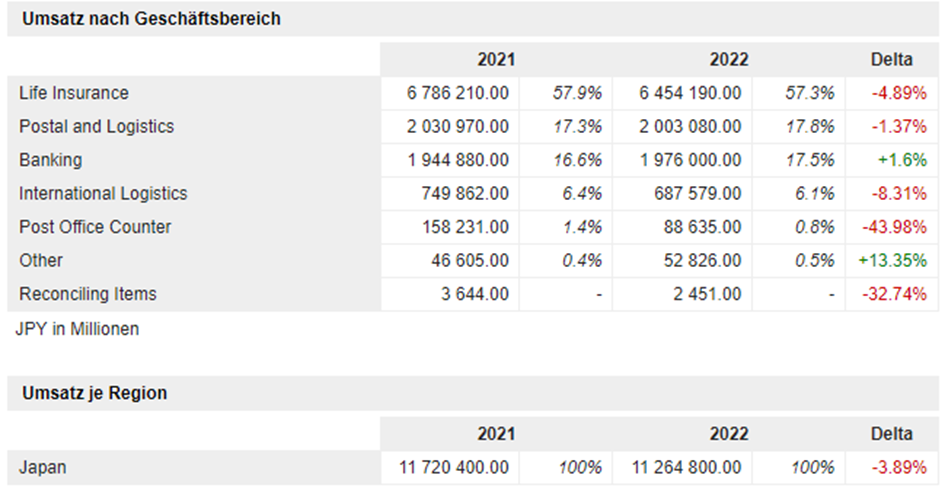Select the International Logistics row label
945x488 pixels.
pyautogui.click(x=103, y=194)
